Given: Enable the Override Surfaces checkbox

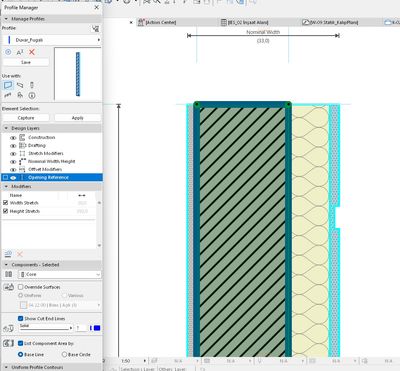Looking at the screenshot, I should tap(21, 287).
